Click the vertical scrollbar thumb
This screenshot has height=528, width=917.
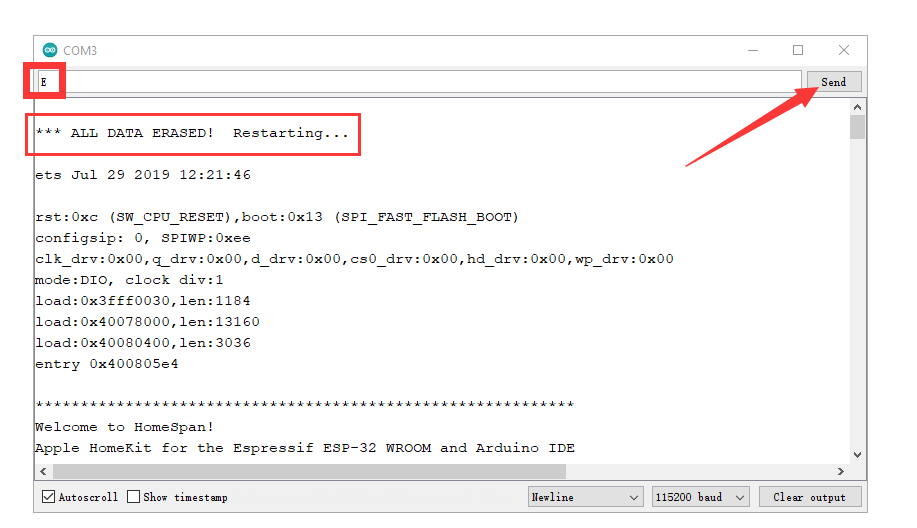tap(857, 127)
